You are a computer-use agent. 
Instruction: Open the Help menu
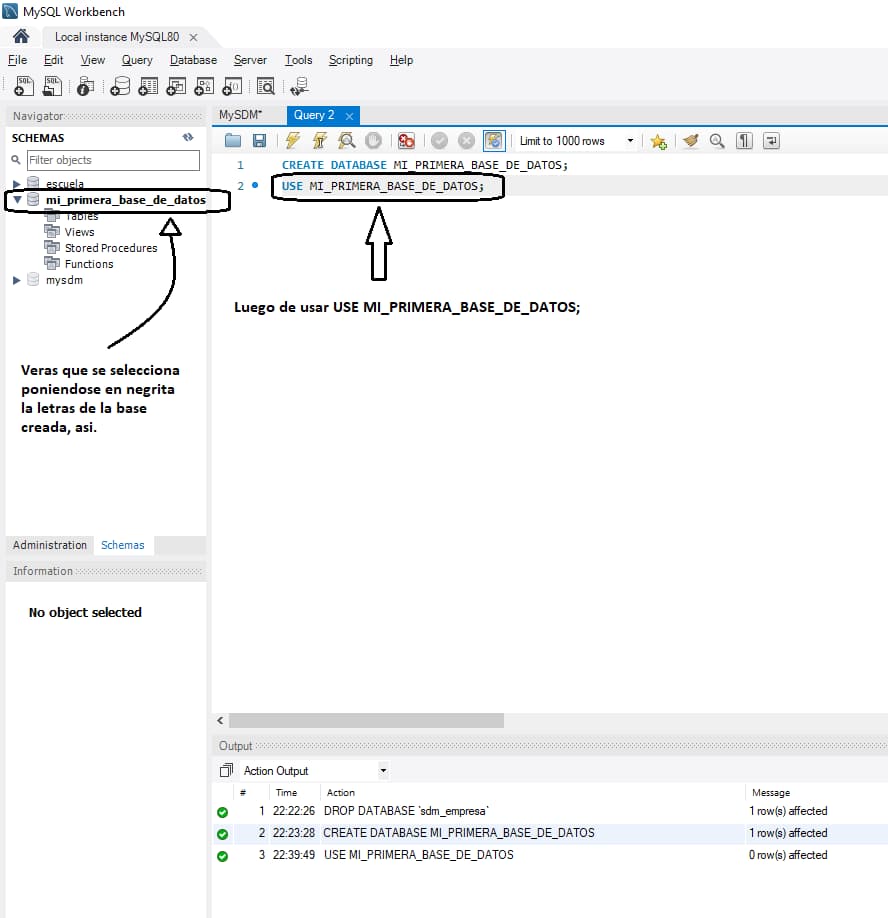tap(402, 60)
